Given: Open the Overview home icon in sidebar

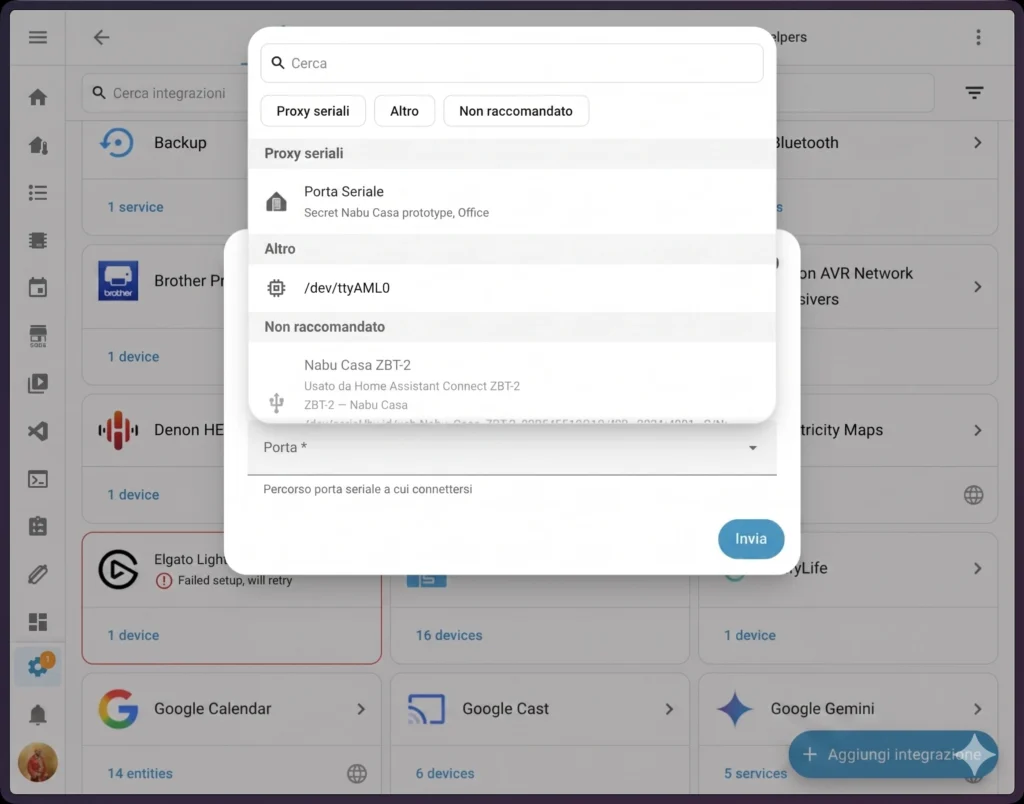Looking at the screenshot, I should coord(38,97).
